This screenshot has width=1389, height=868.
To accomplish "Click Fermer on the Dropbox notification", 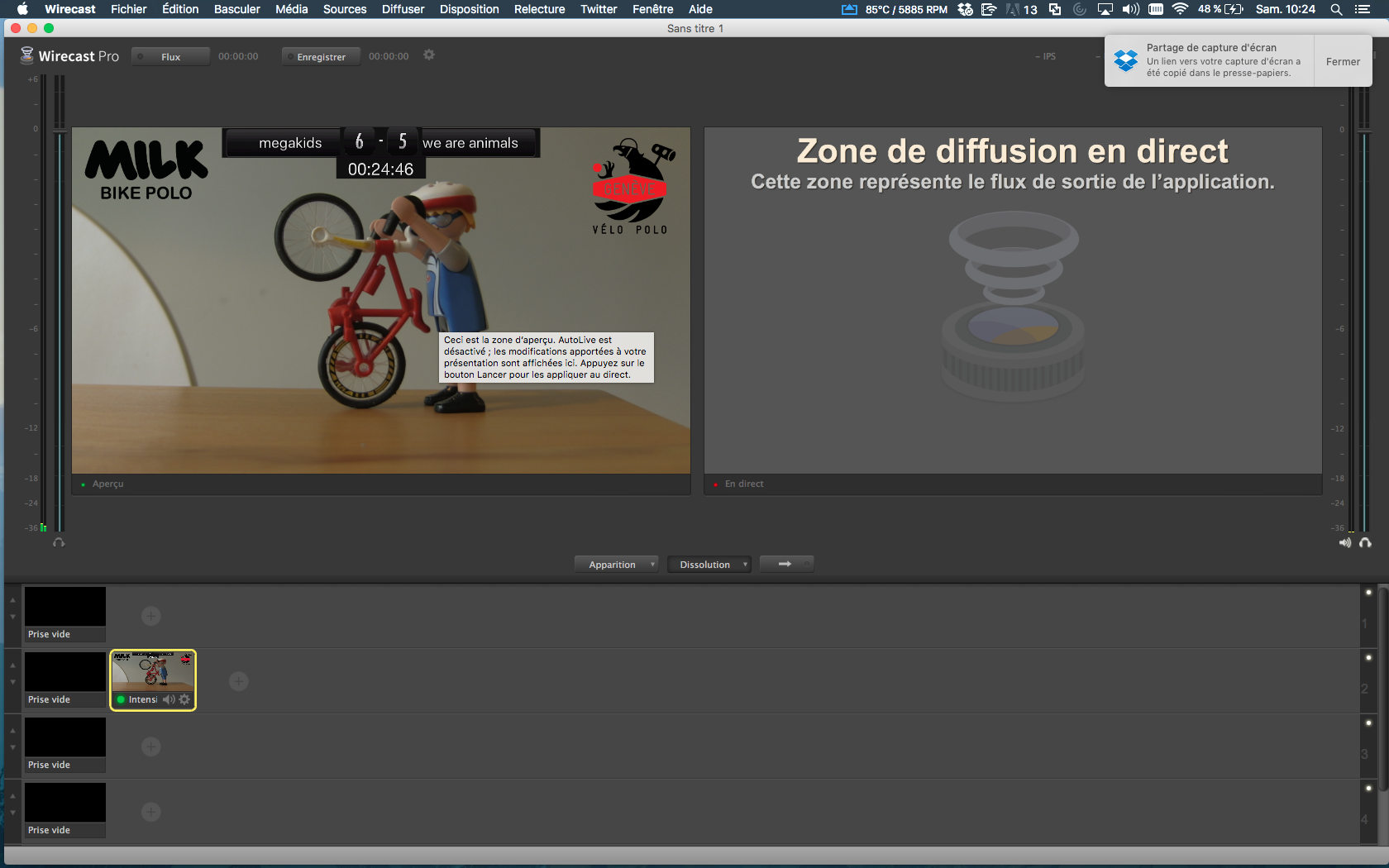I will tap(1342, 61).
